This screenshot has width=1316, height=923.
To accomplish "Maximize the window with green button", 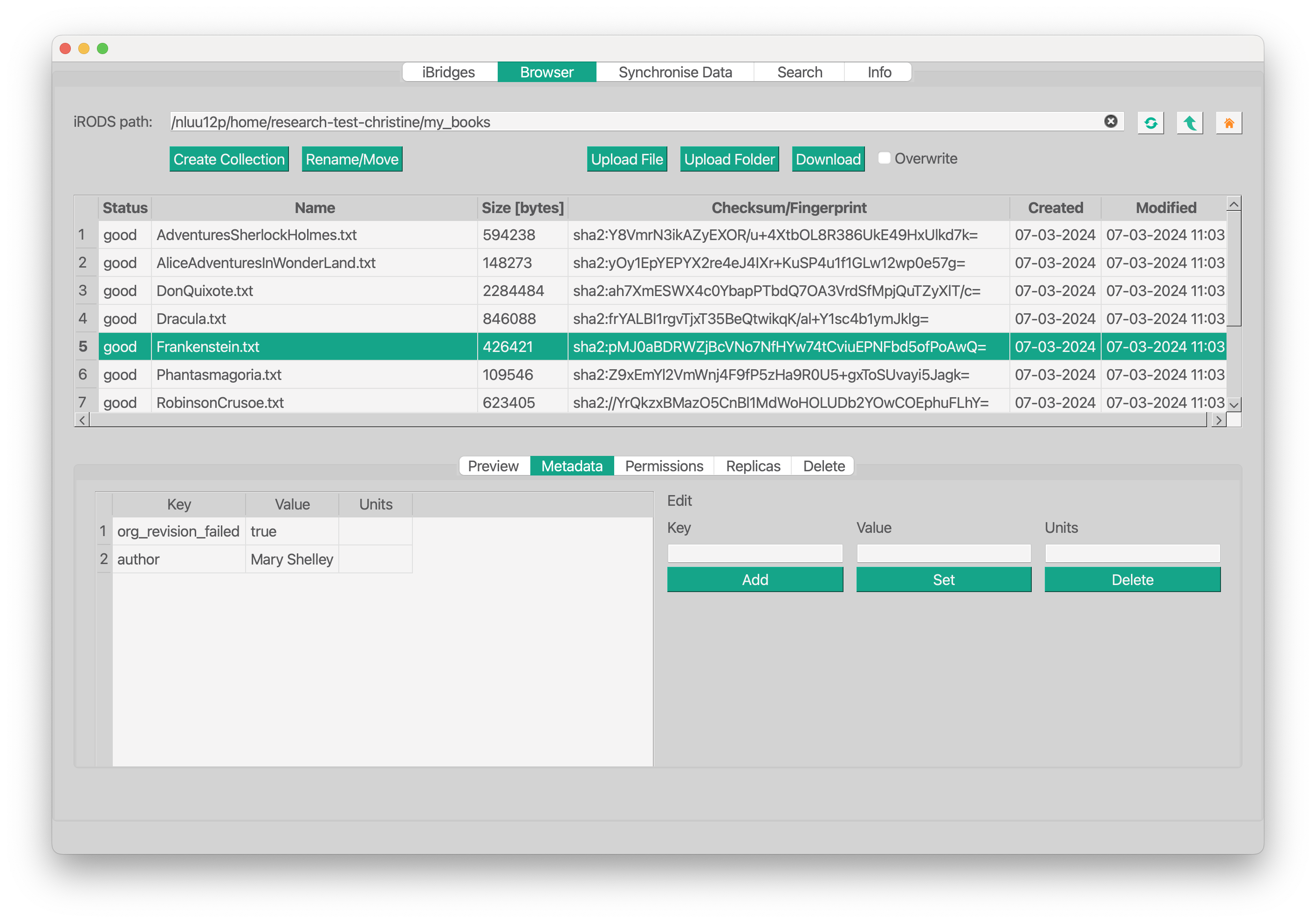I will 103,49.
